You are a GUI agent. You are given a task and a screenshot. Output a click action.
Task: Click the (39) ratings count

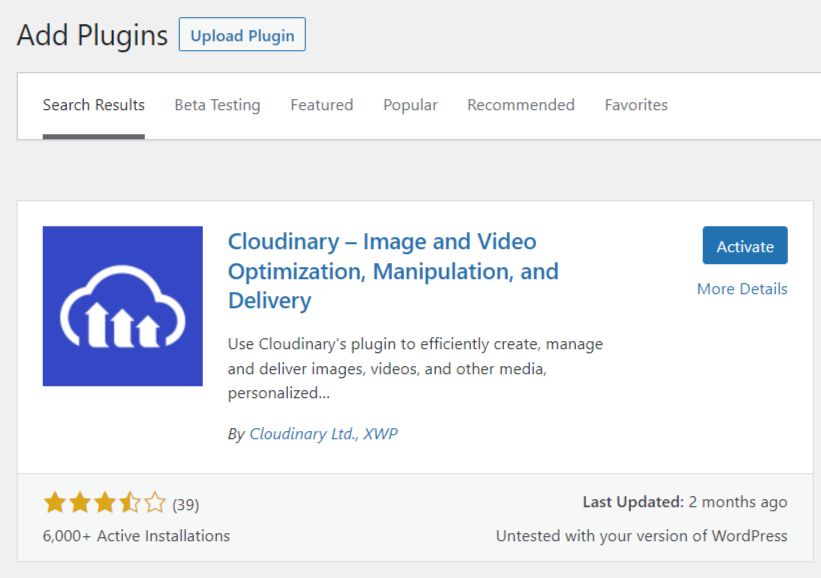click(x=185, y=505)
